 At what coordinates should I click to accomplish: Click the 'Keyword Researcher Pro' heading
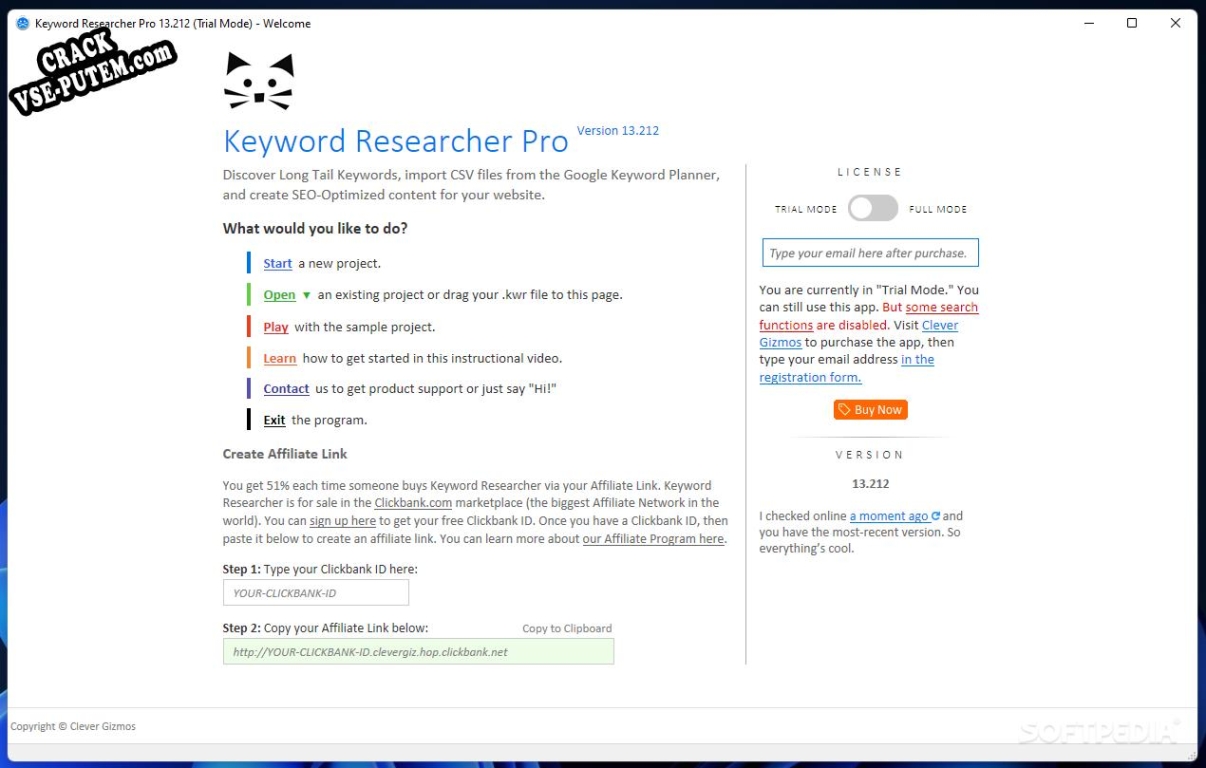pyautogui.click(x=396, y=141)
